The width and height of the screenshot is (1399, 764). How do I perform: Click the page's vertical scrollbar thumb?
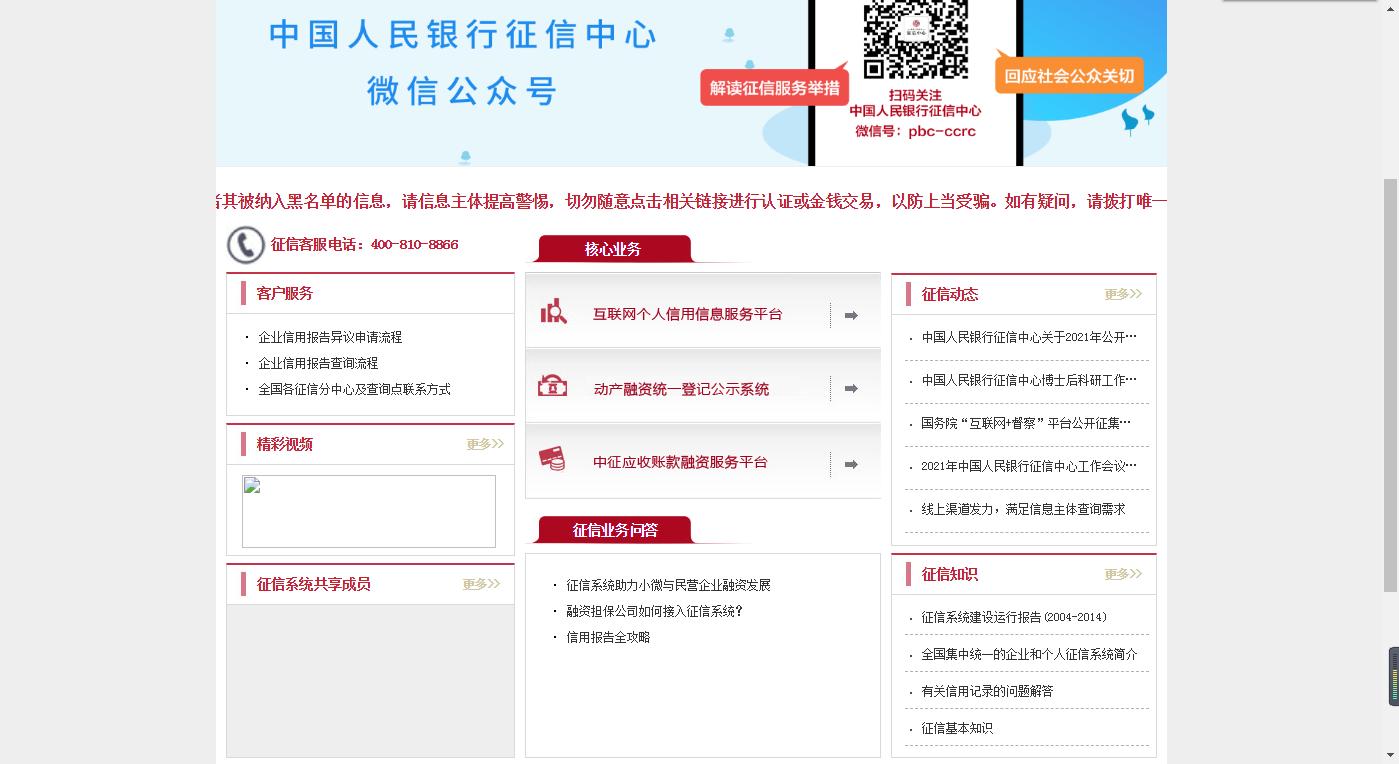click(1390, 385)
